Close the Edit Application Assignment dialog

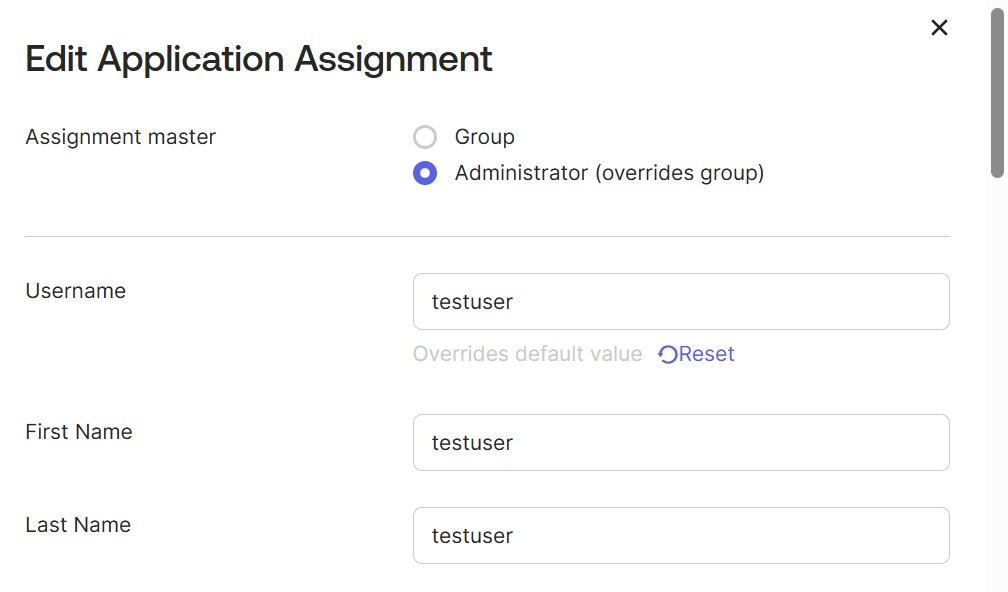939,28
